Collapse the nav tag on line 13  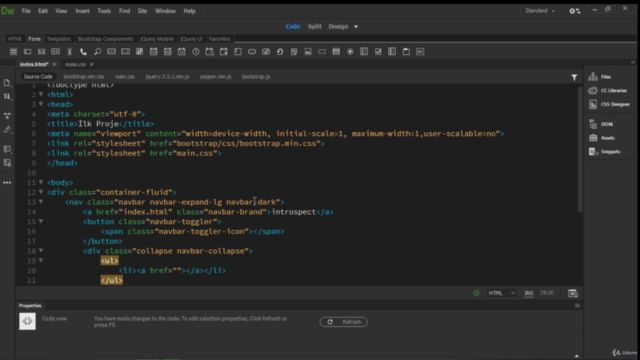pos(41,202)
